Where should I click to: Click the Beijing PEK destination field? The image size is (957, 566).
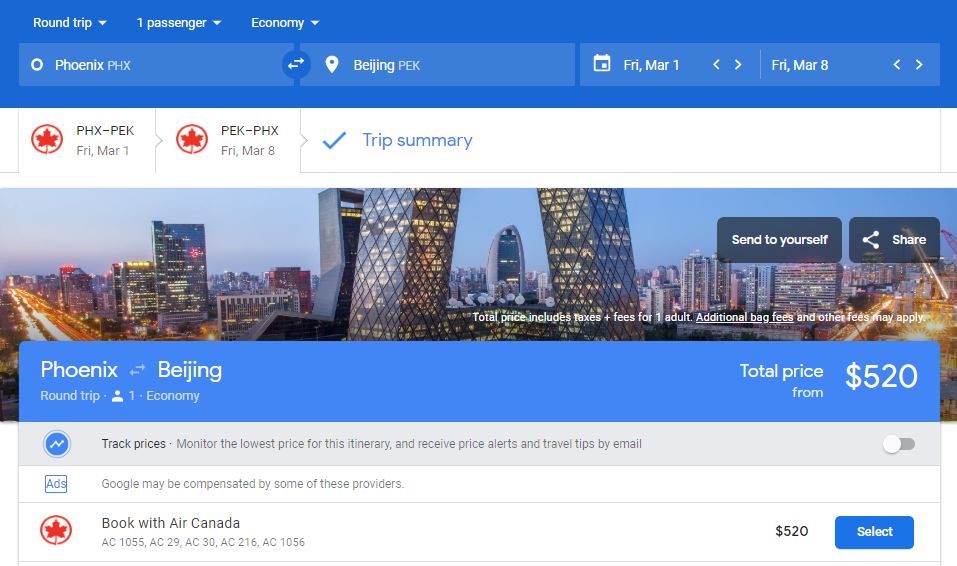coord(437,64)
